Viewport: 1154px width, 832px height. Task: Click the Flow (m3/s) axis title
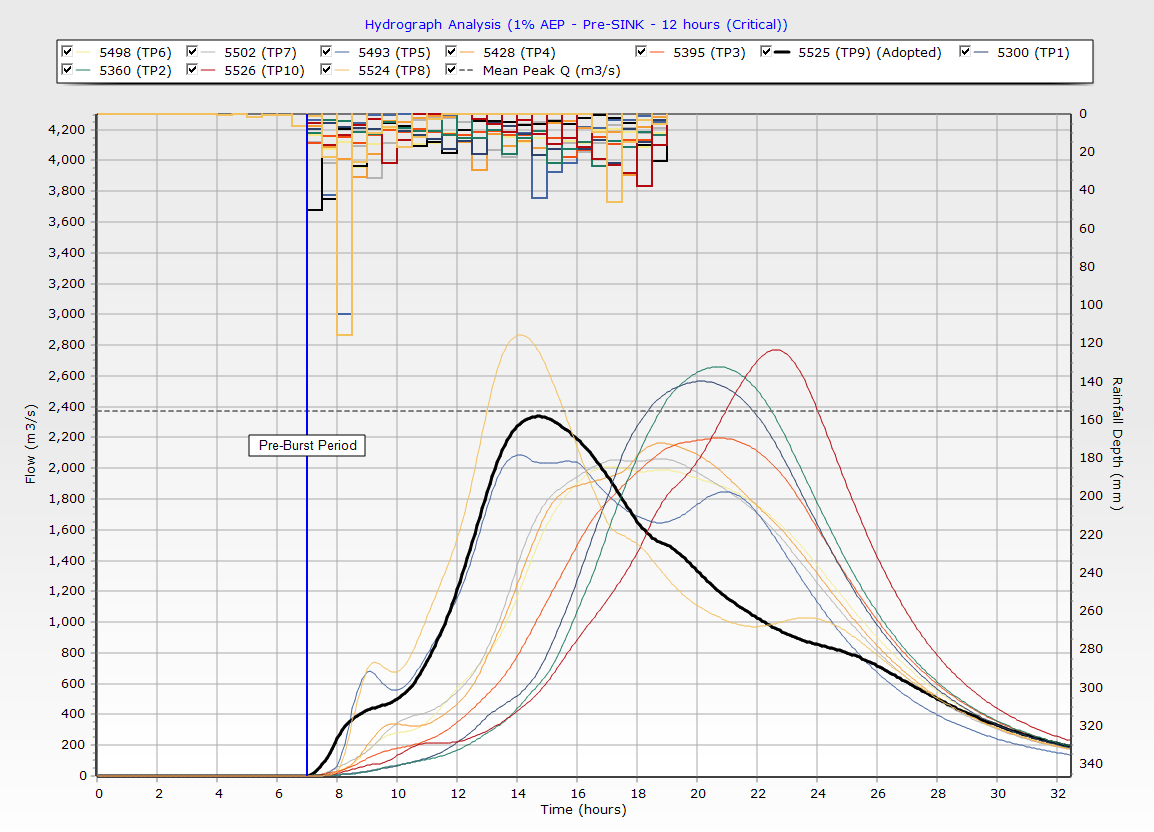click(31, 444)
